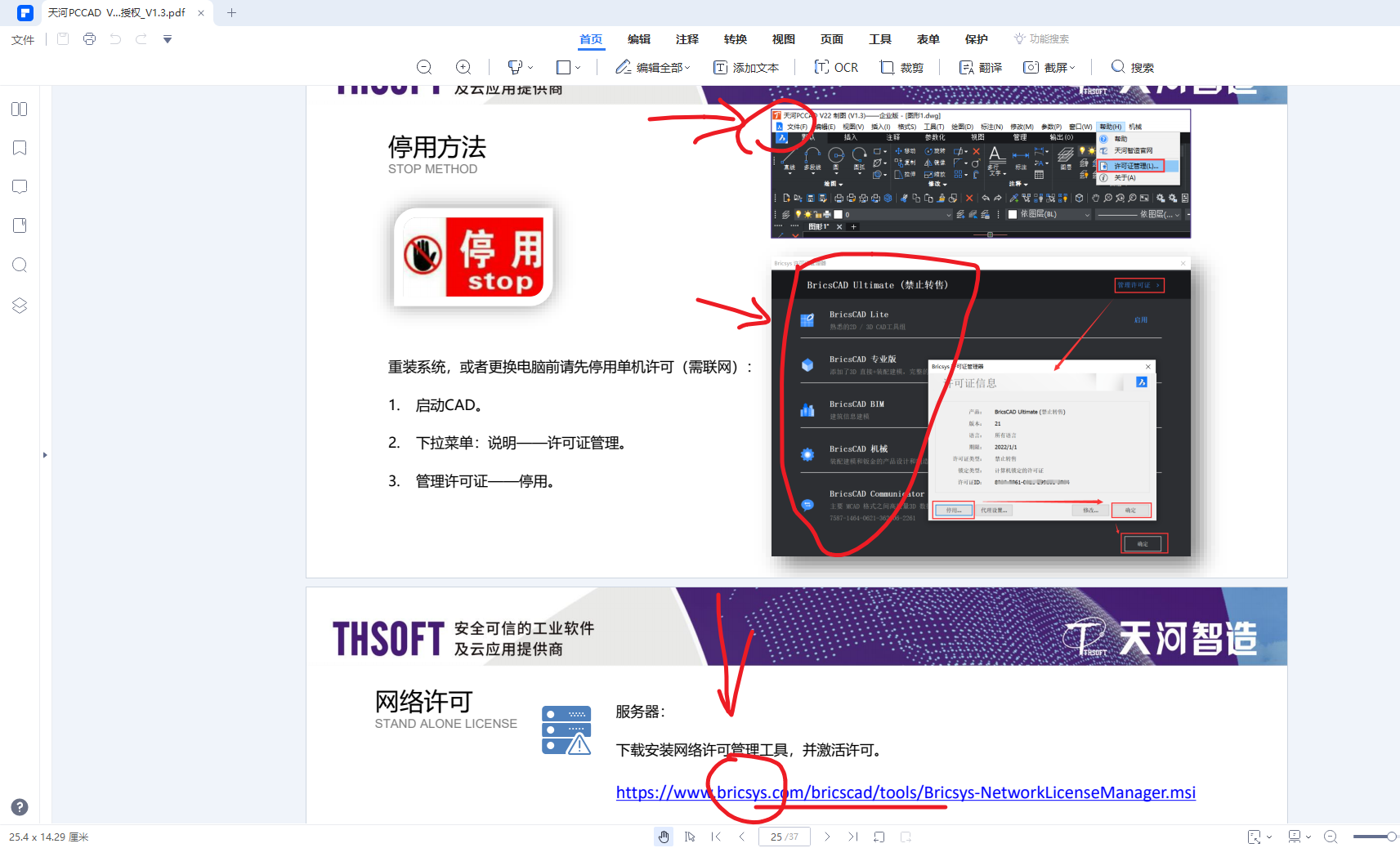Switch to the select cursor tool

click(x=690, y=837)
